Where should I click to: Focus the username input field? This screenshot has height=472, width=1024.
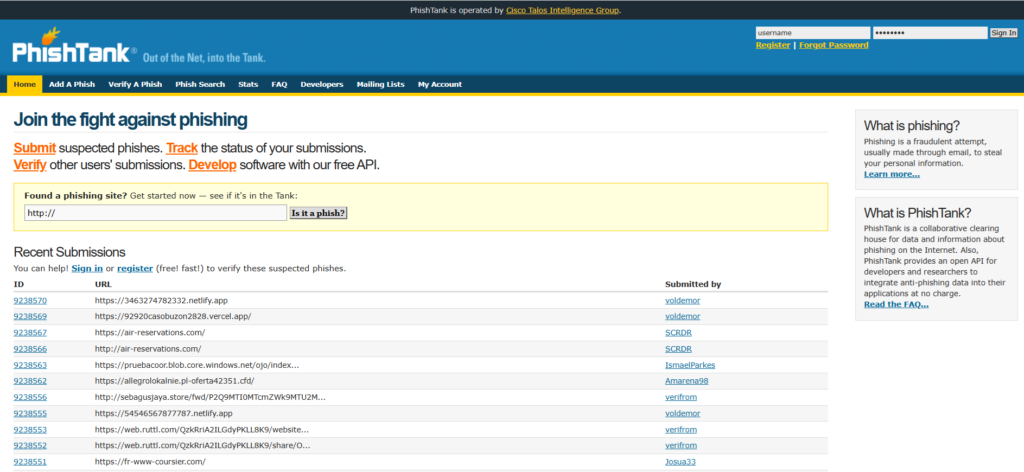pyautogui.click(x=812, y=33)
